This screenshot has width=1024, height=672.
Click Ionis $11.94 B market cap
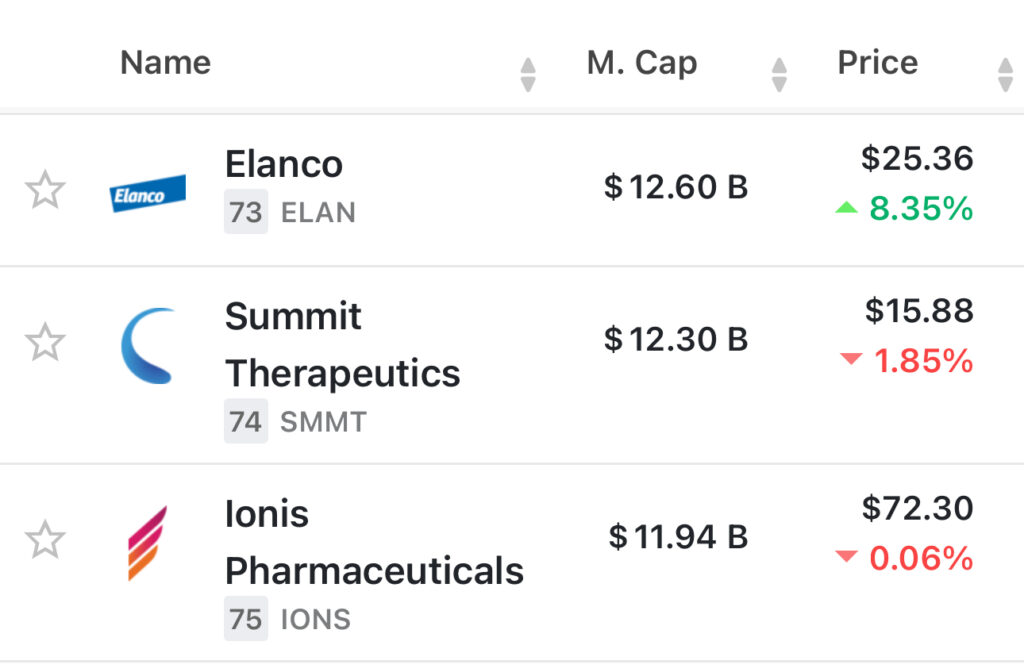pyautogui.click(x=678, y=537)
